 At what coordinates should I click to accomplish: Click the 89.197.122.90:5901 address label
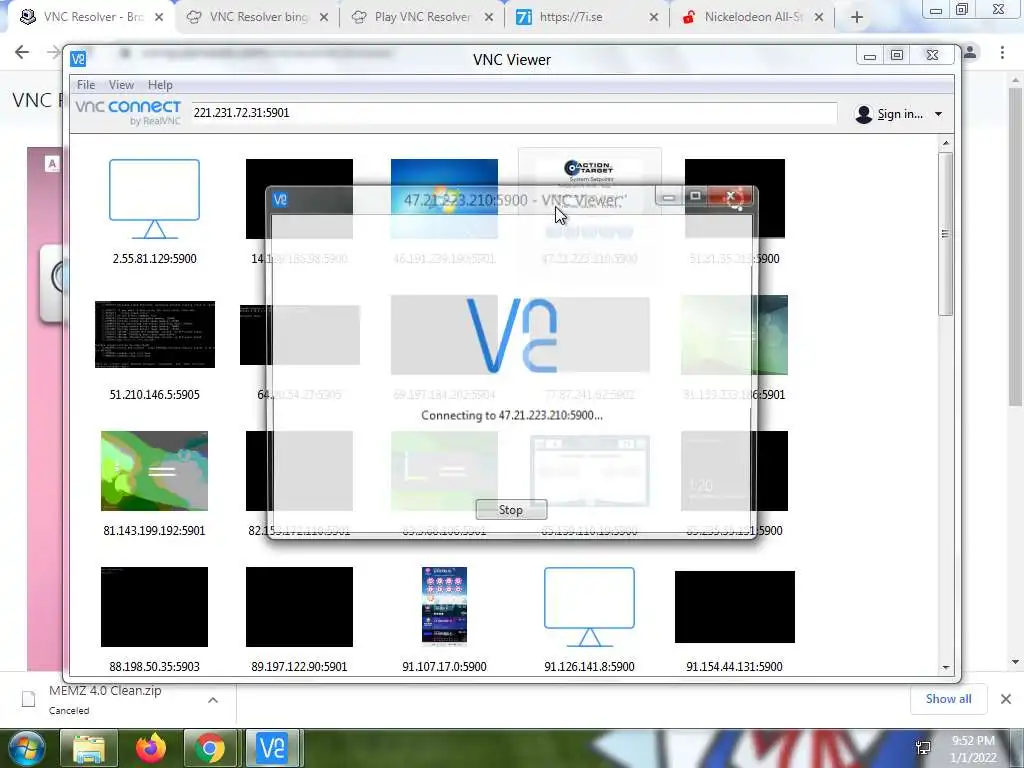(x=299, y=666)
